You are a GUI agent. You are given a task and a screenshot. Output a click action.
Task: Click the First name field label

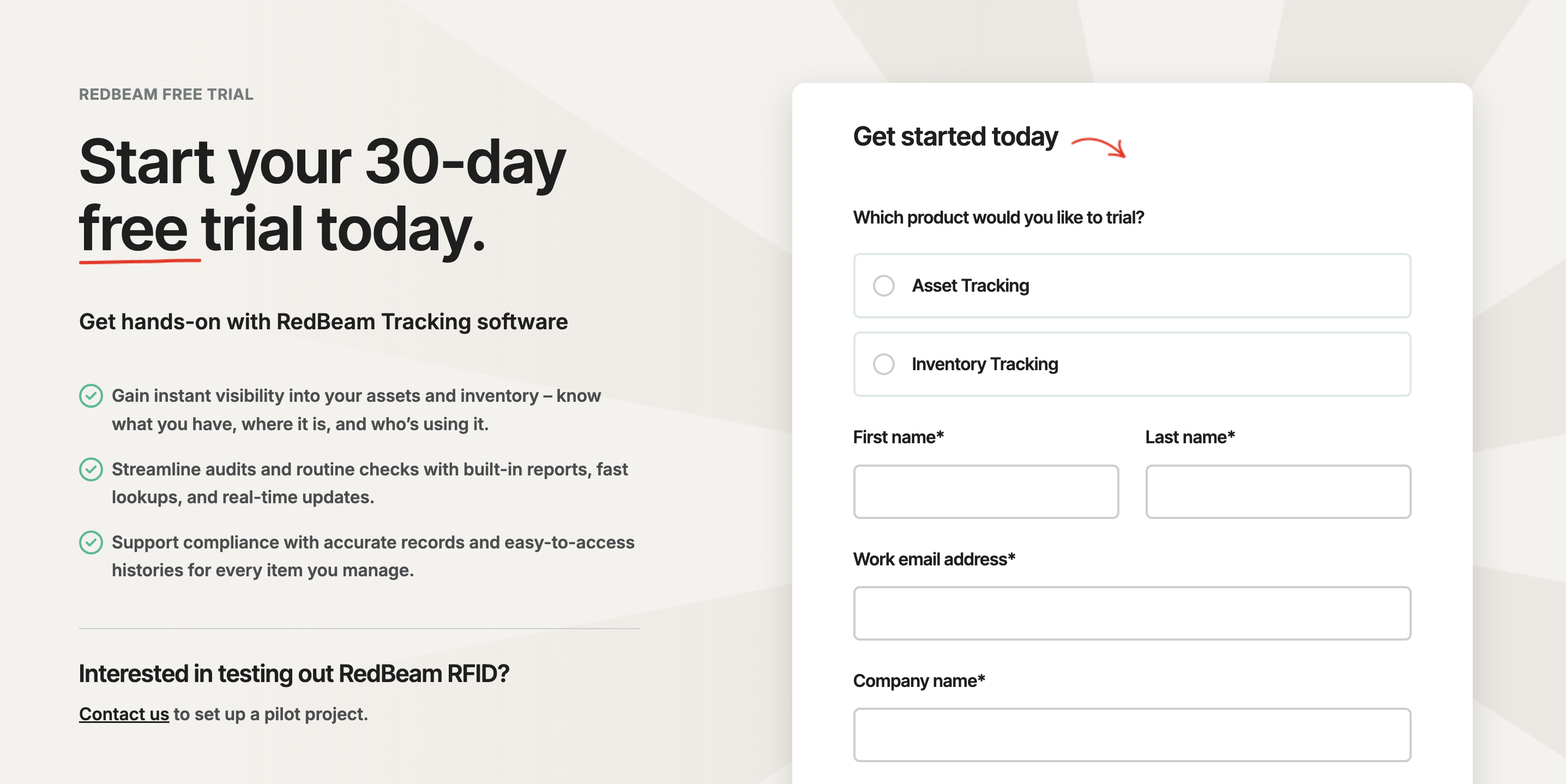click(x=899, y=436)
